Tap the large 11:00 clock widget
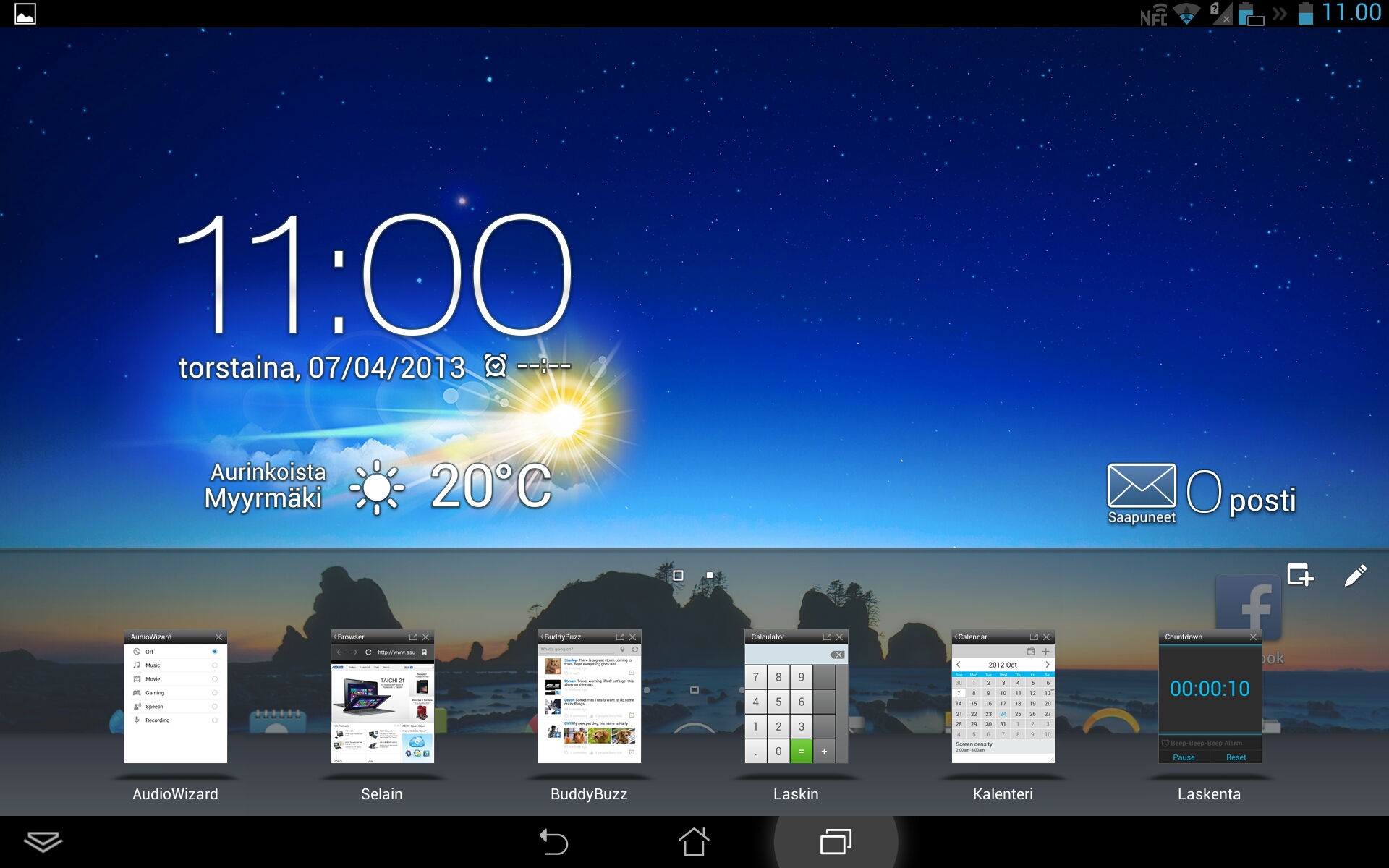Image resolution: width=1389 pixels, height=868 pixels. (x=375, y=275)
